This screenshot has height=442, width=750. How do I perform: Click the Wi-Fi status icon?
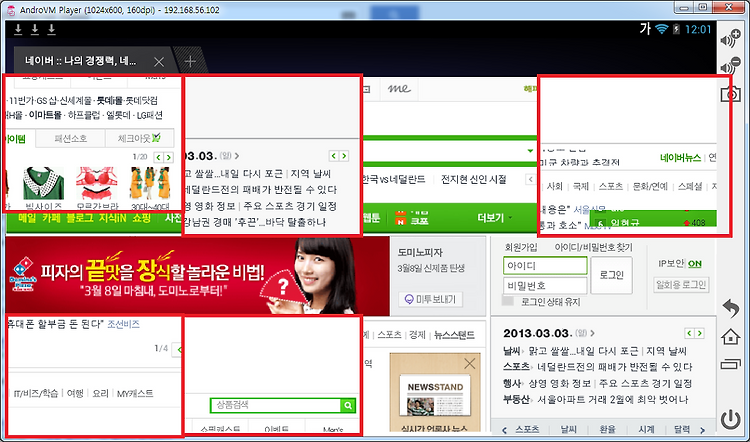(x=662, y=29)
